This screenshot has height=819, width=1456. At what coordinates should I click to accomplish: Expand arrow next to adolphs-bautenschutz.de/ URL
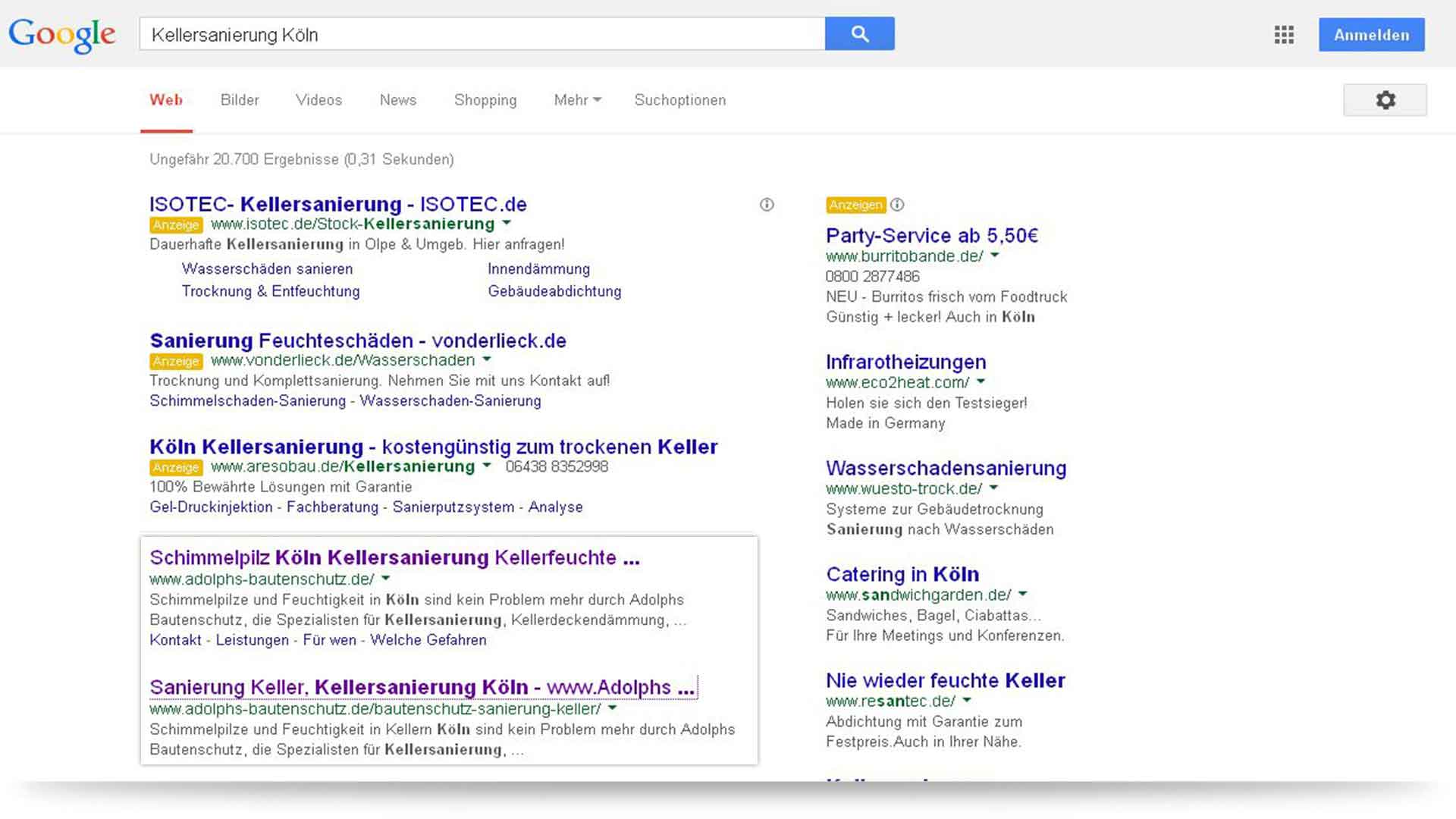coord(386,579)
